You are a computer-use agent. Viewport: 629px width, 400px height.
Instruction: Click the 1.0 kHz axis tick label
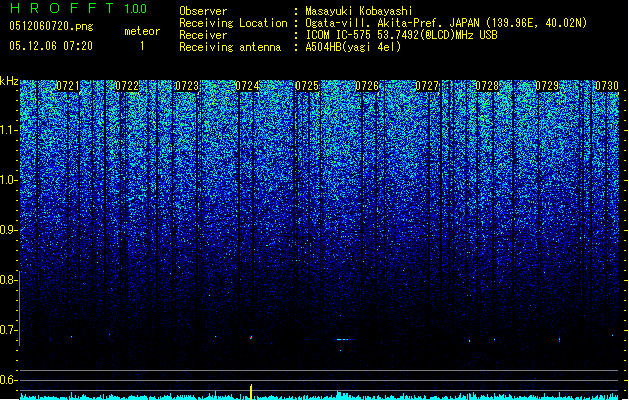click(8, 180)
